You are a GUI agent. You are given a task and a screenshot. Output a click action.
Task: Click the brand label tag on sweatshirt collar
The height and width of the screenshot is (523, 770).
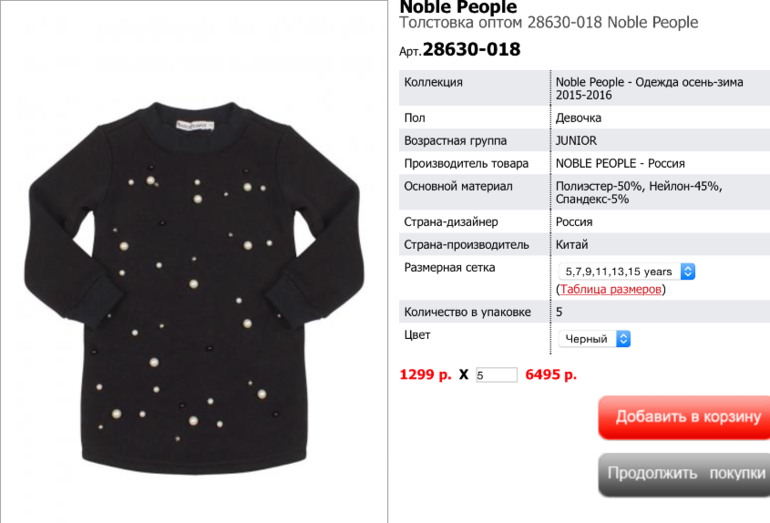195,125
